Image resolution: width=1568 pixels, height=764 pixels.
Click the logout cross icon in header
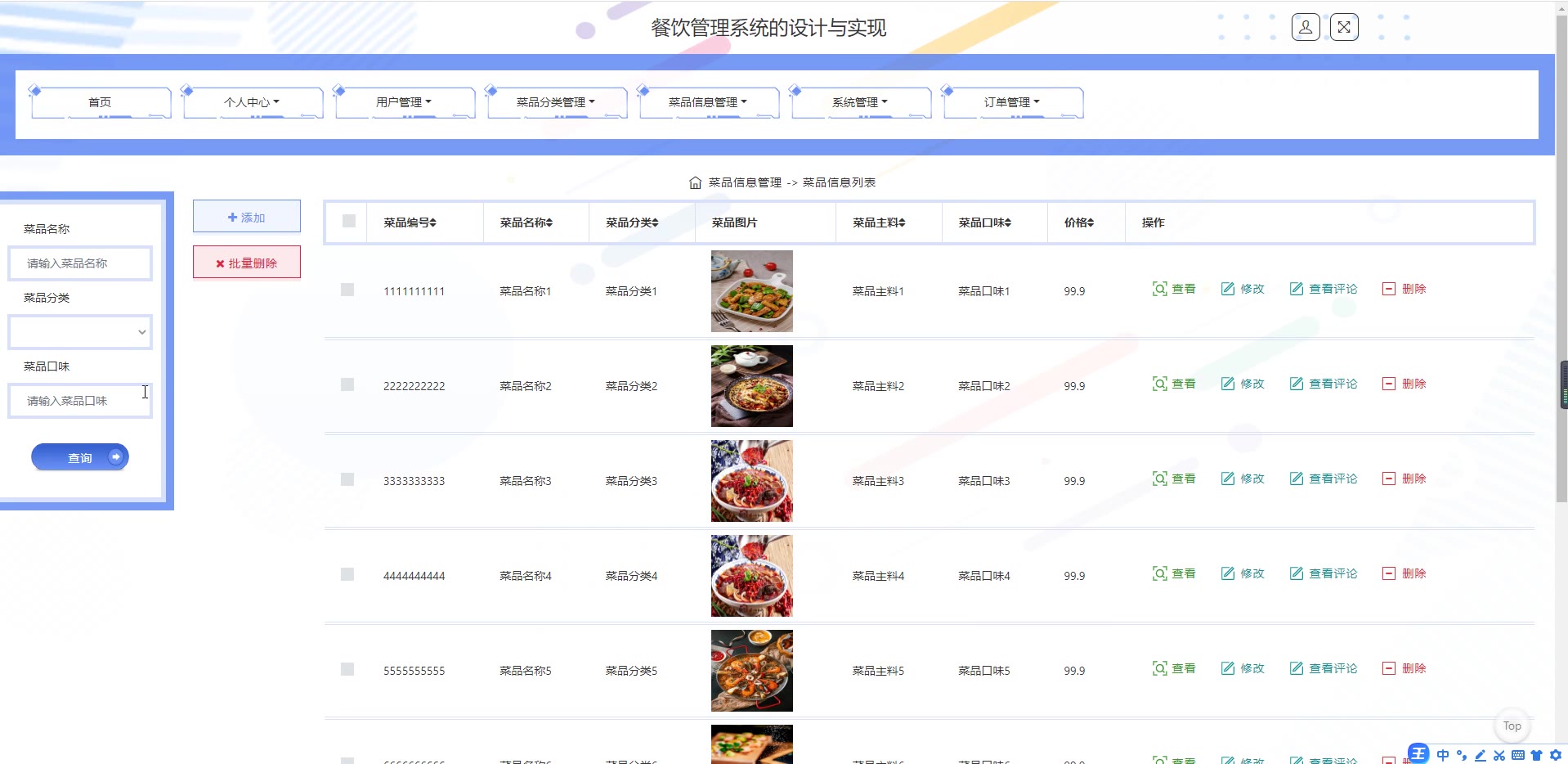click(x=1344, y=28)
